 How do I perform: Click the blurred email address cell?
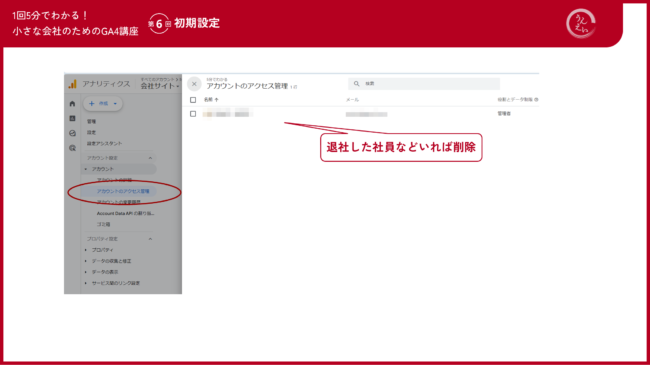[366, 114]
